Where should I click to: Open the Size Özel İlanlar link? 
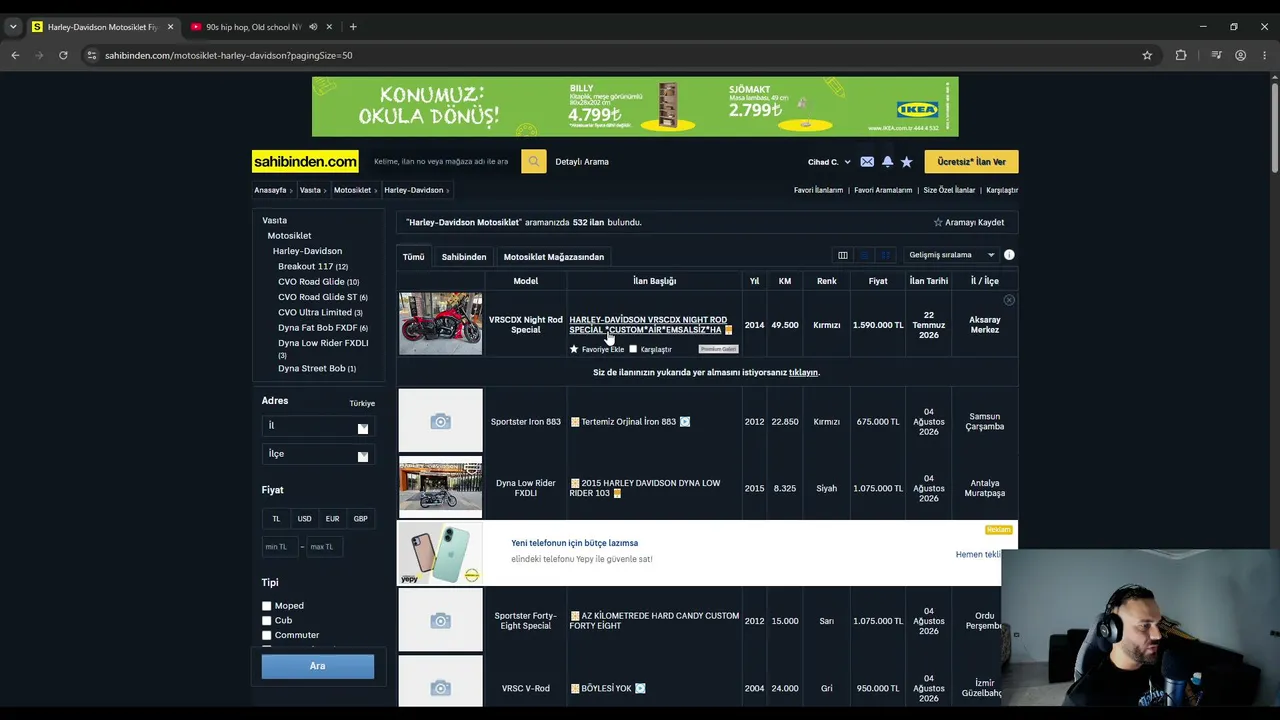coord(949,190)
